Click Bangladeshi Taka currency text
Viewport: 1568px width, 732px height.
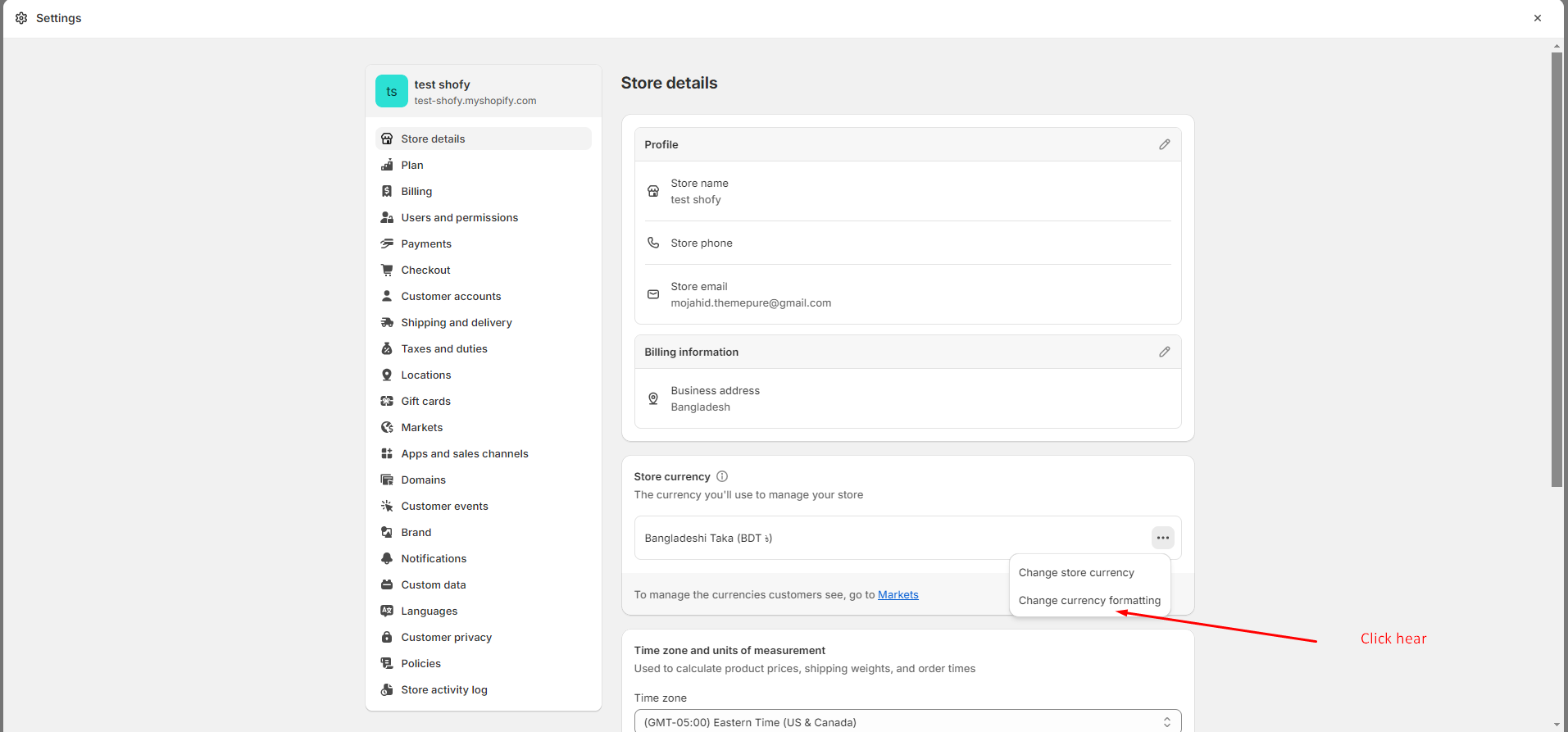pyautogui.click(x=708, y=538)
